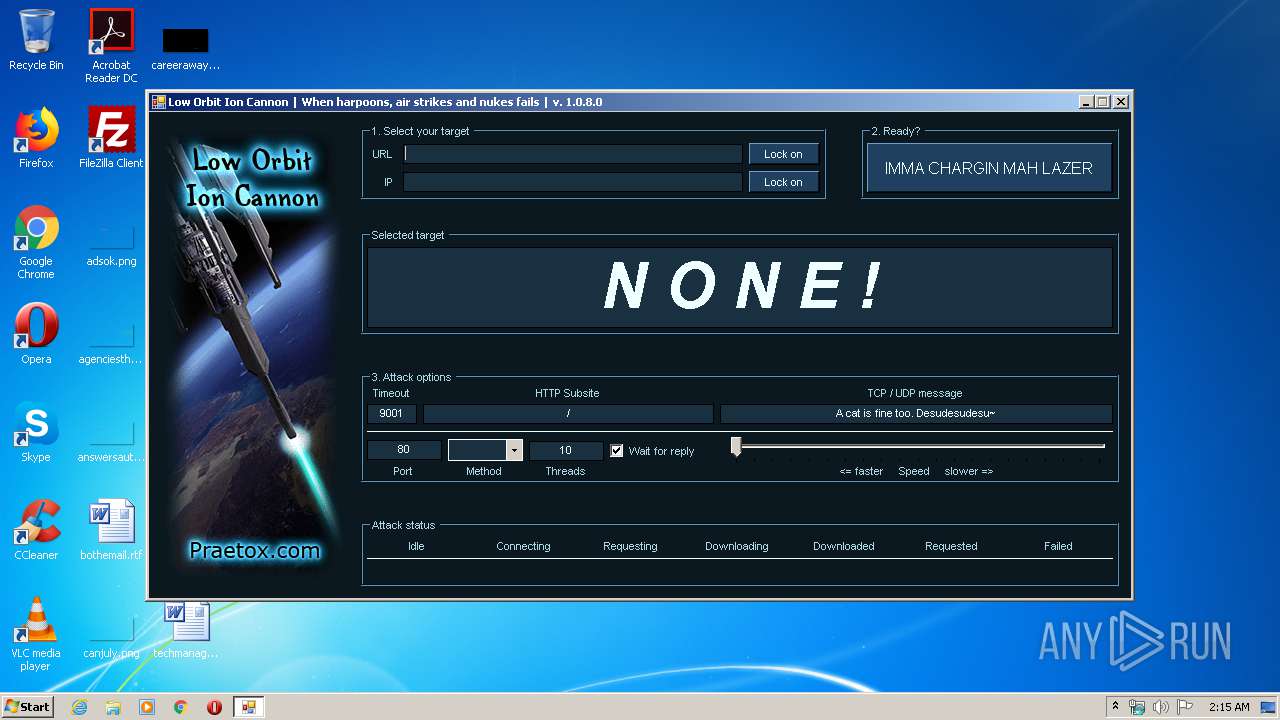Click the Port field showing 80
The height and width of the screenshot is (720, 1280).
click(x=404, y=450)
